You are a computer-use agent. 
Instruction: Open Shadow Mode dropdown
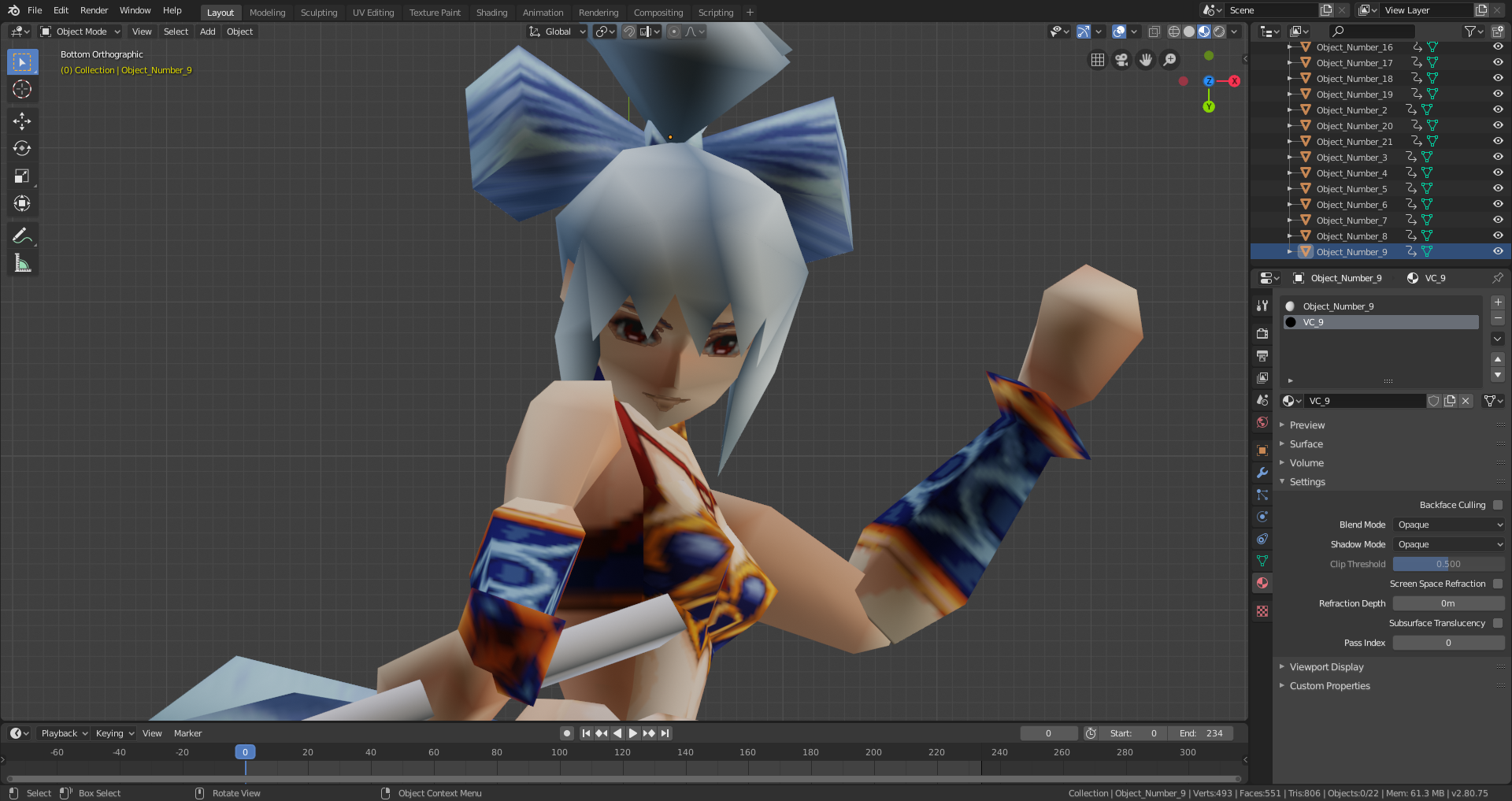pyautogui.click(x=1449, y=544)
